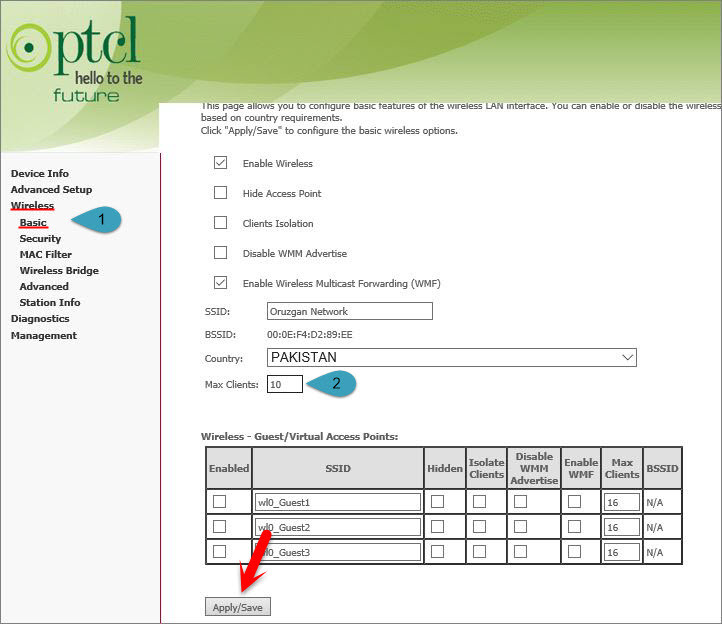Image resolution: width=722 pixels, height=624 pixels.
Task: Open Wireless Bridge page
Action: point(59,270)
